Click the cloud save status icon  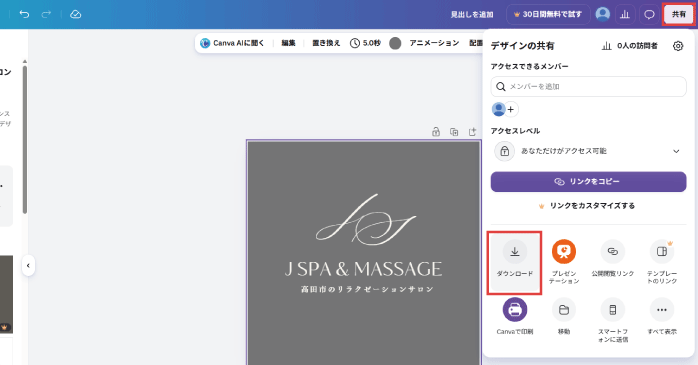[x=76, y=14]
